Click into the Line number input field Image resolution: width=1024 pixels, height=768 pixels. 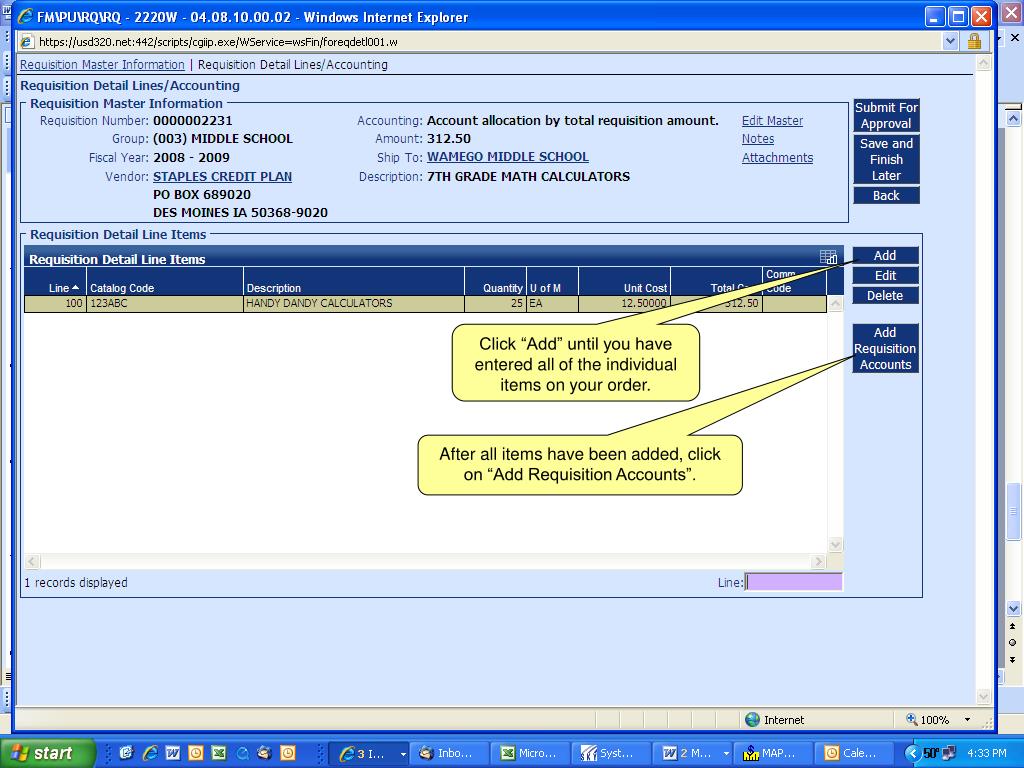793,582
